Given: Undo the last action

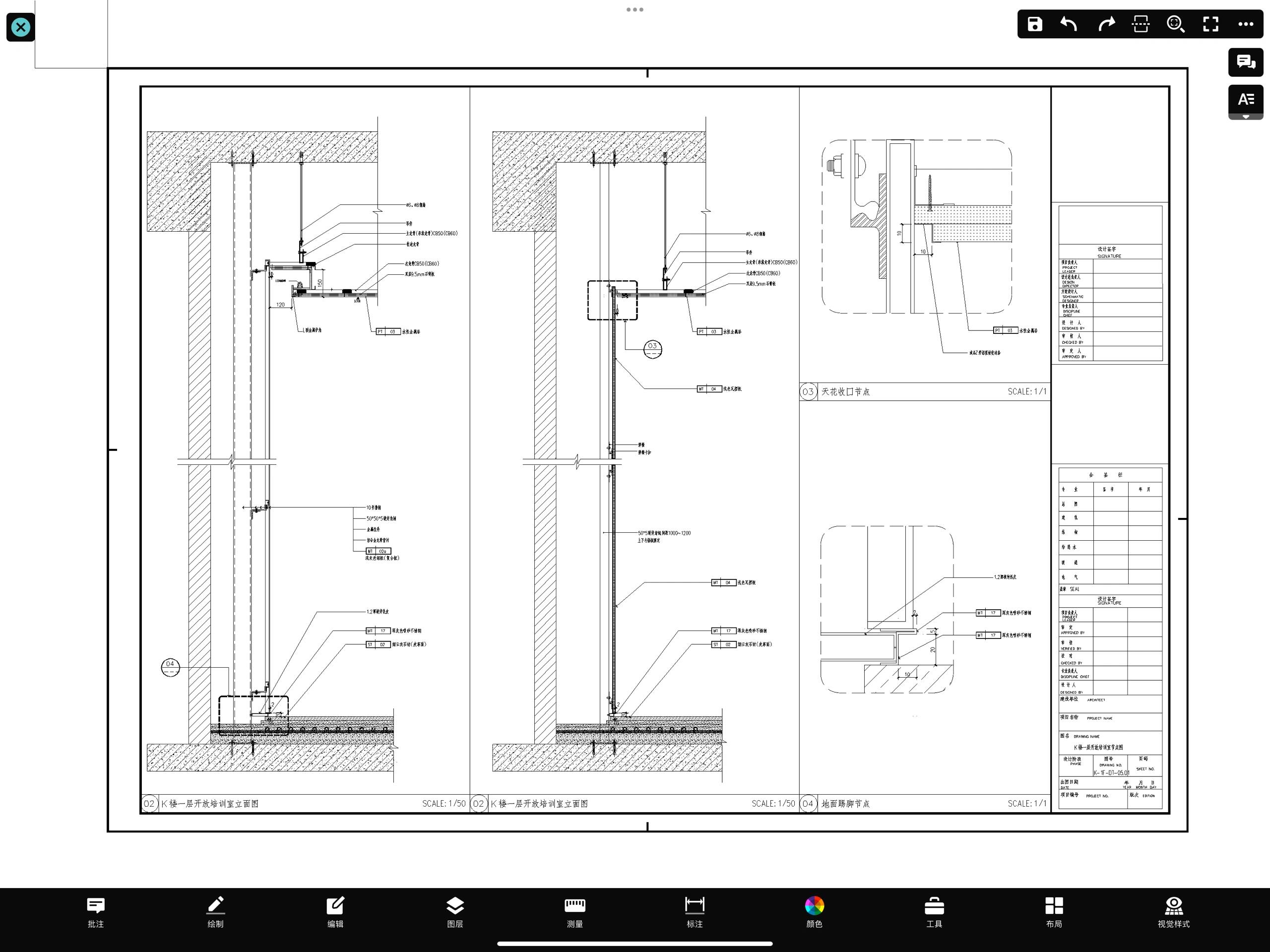Looking at the screenshot, I should (x=1069, y=24).
